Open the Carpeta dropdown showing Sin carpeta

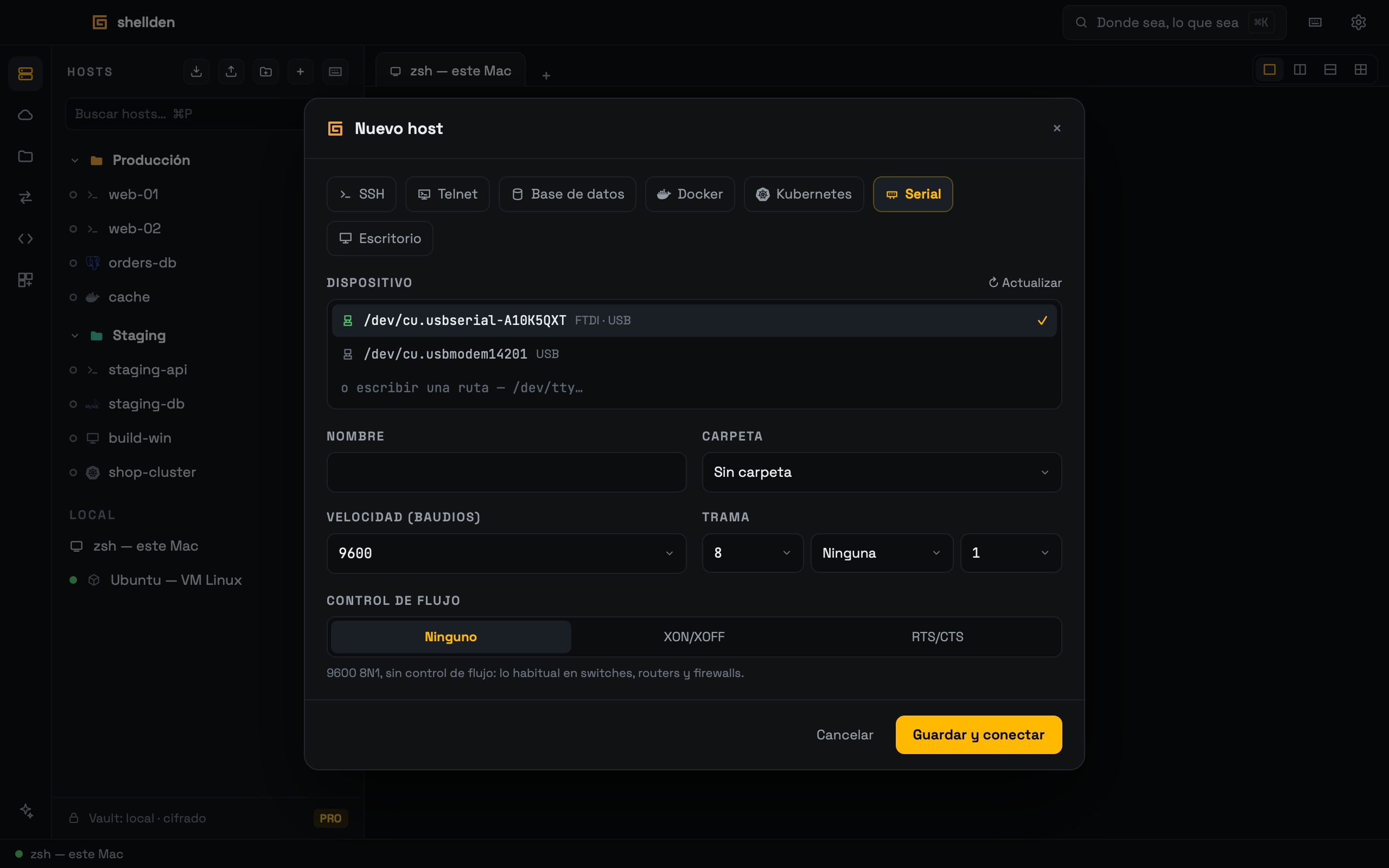coord(882,472)
